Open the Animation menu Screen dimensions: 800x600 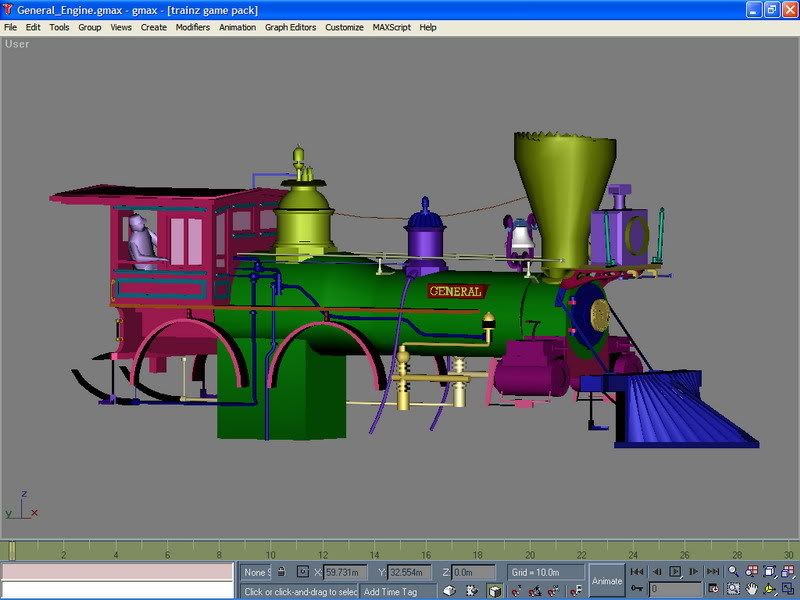pos(237,28)
